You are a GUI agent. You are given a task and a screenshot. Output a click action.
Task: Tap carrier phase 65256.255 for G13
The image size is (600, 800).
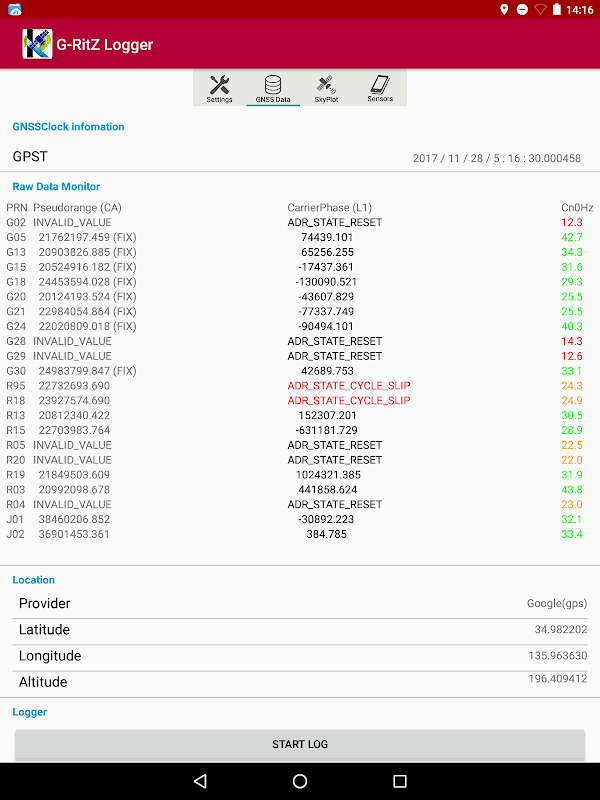click(327, 252)
